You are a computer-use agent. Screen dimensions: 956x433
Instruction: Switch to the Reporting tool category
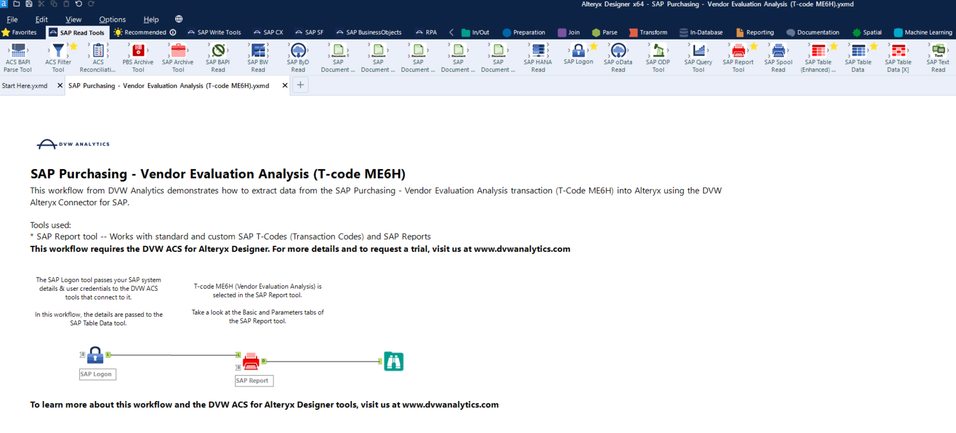pyautogui.click(x=755, y=32)
